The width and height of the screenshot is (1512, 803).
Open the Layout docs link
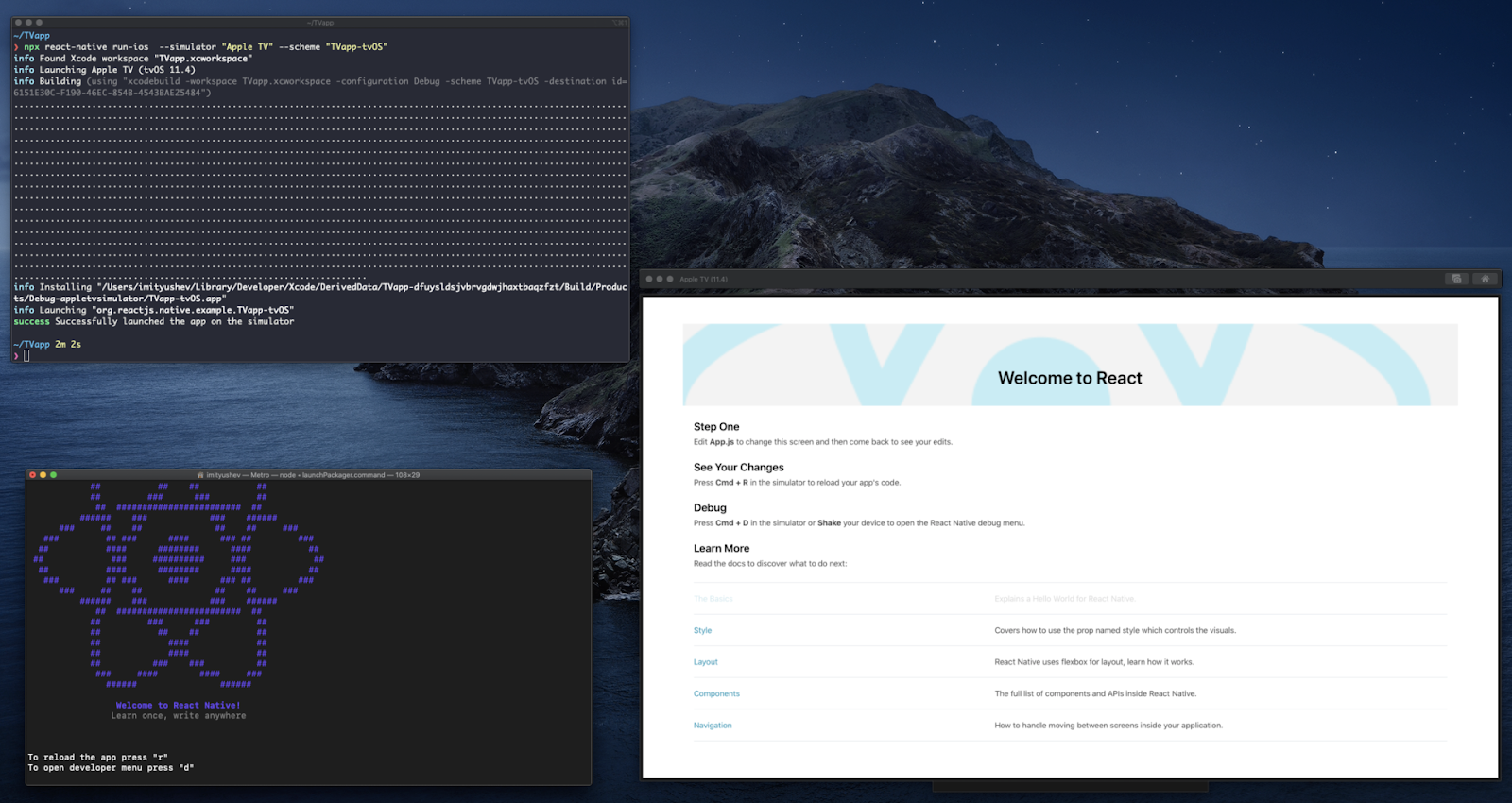click(705, 662)
